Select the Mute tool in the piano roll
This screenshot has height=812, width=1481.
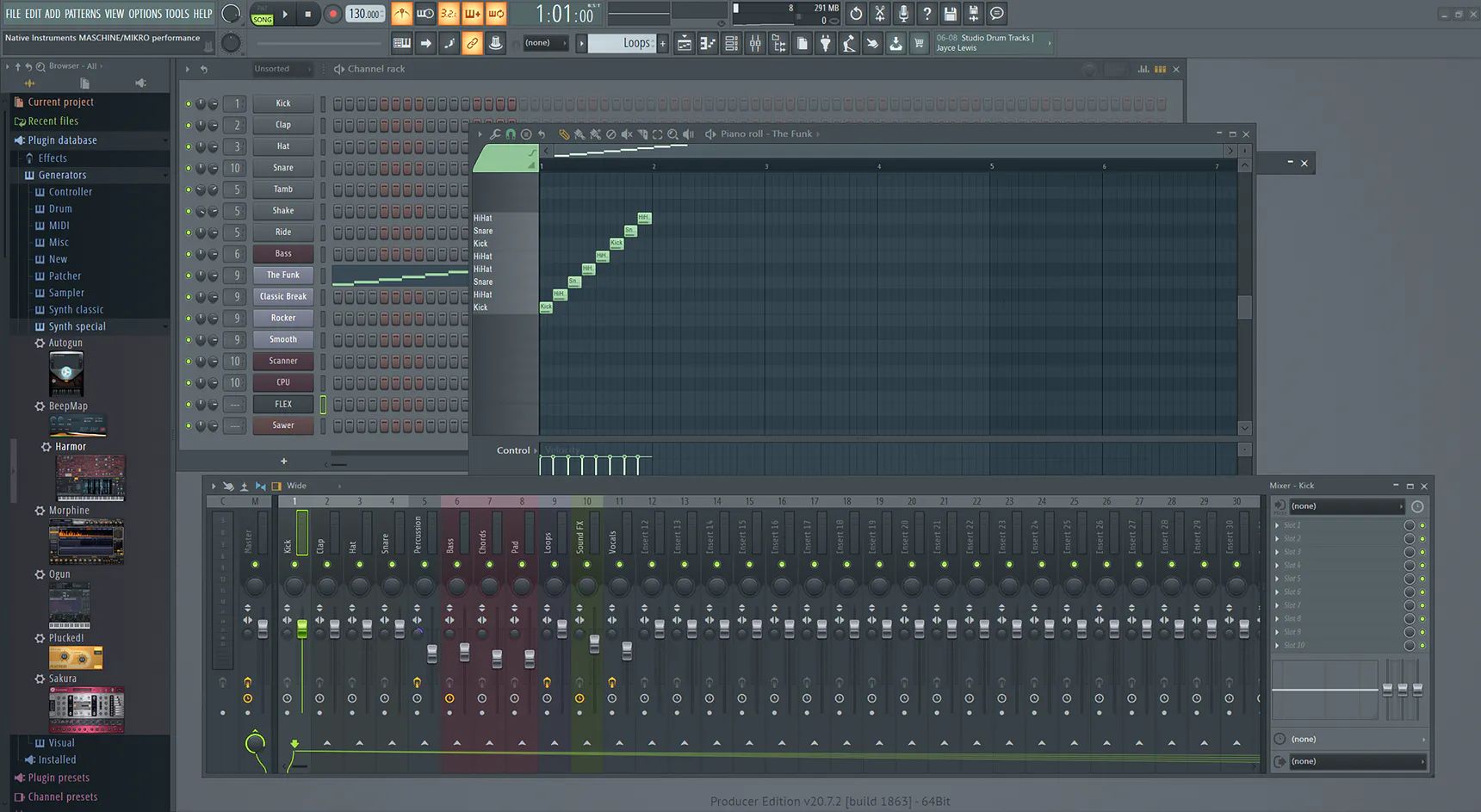(626, 135)
